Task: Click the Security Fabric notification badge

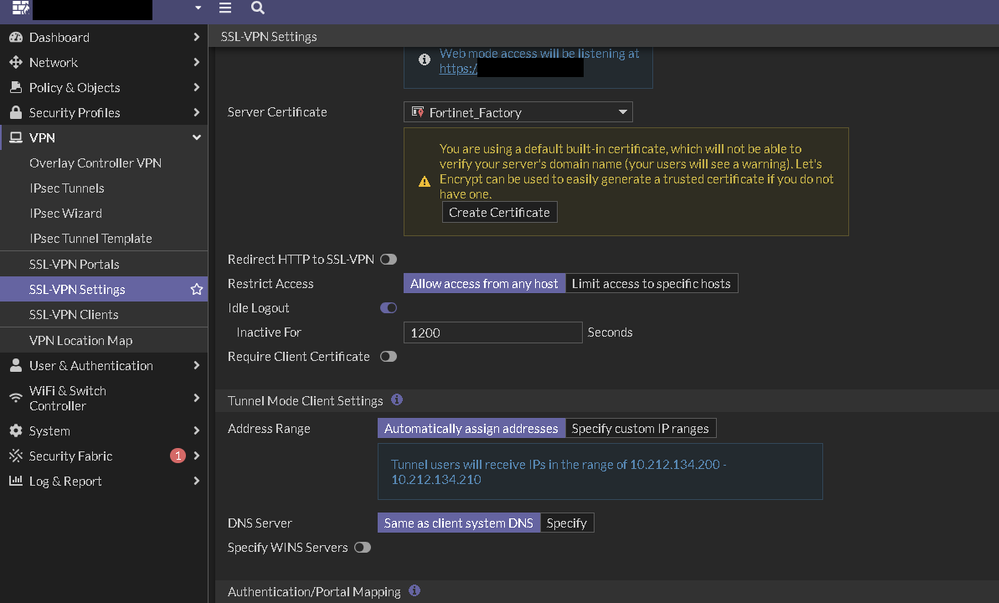Action: (178, 456)
